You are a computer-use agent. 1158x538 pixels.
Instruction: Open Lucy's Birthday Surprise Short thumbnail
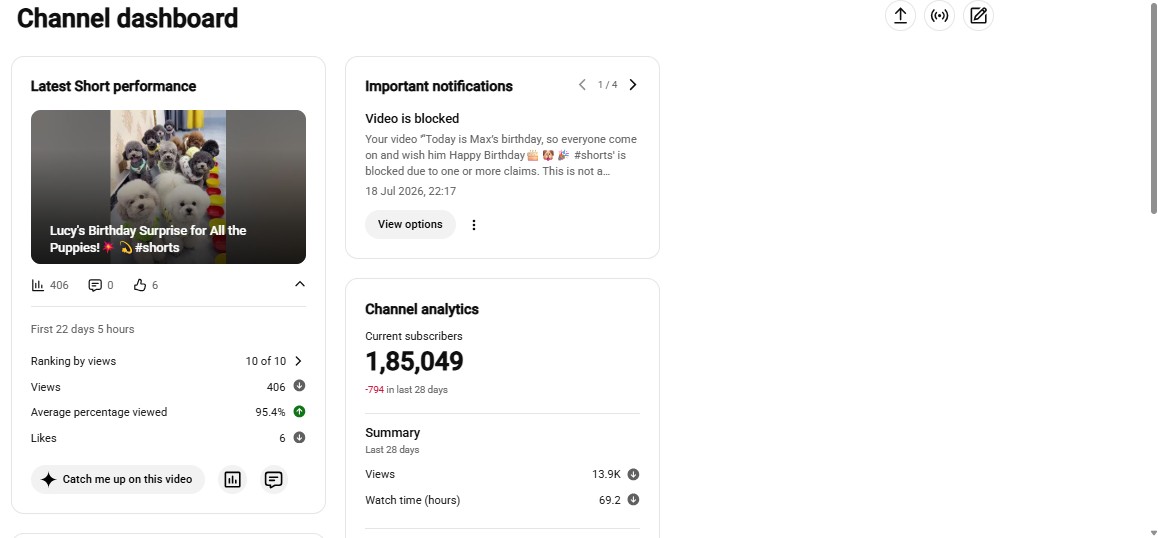(168, 187)
